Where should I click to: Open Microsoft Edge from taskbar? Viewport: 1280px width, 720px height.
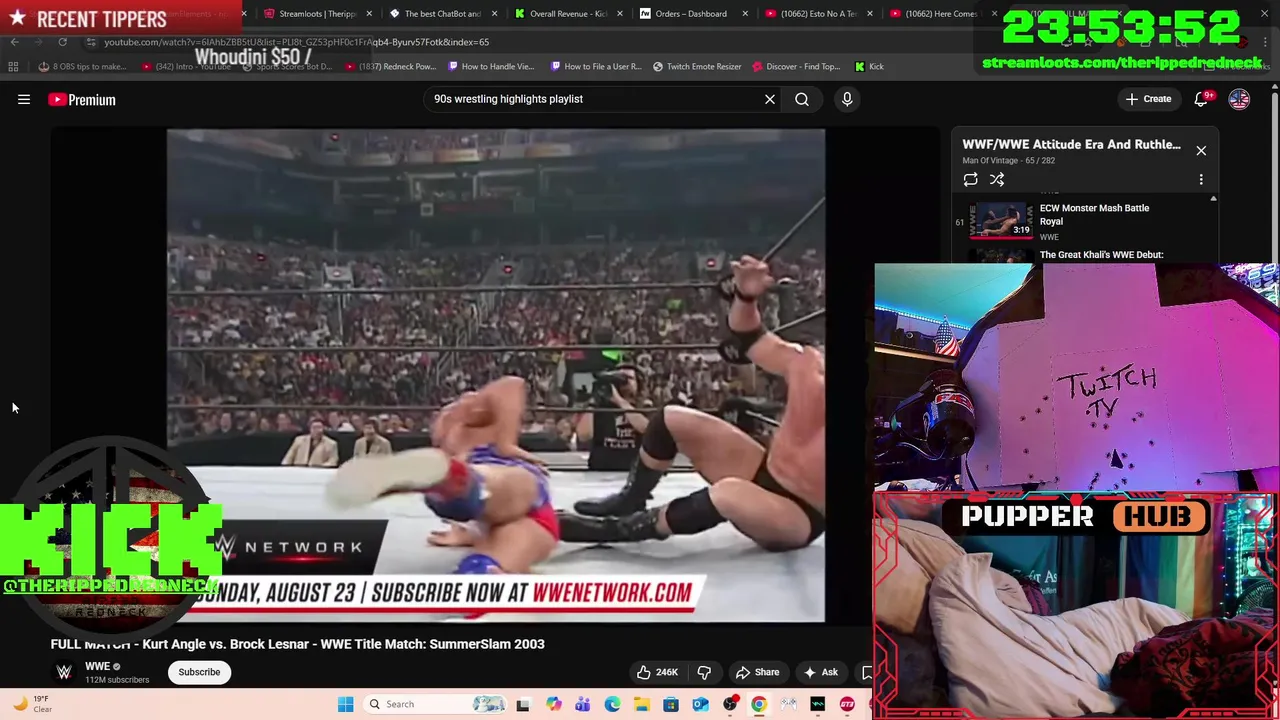[x=612, y=704]
